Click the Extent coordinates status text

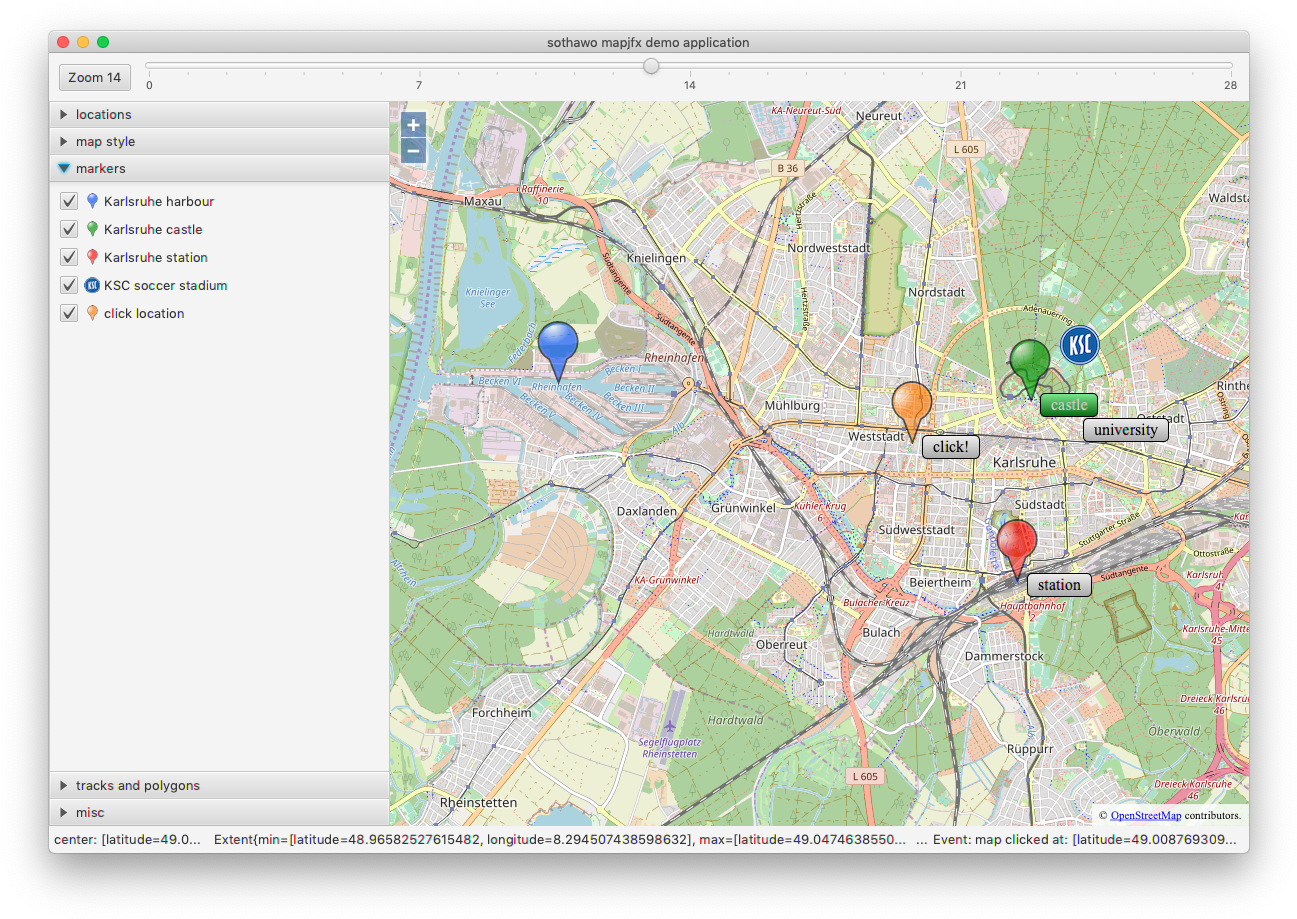tap(561, 839)
